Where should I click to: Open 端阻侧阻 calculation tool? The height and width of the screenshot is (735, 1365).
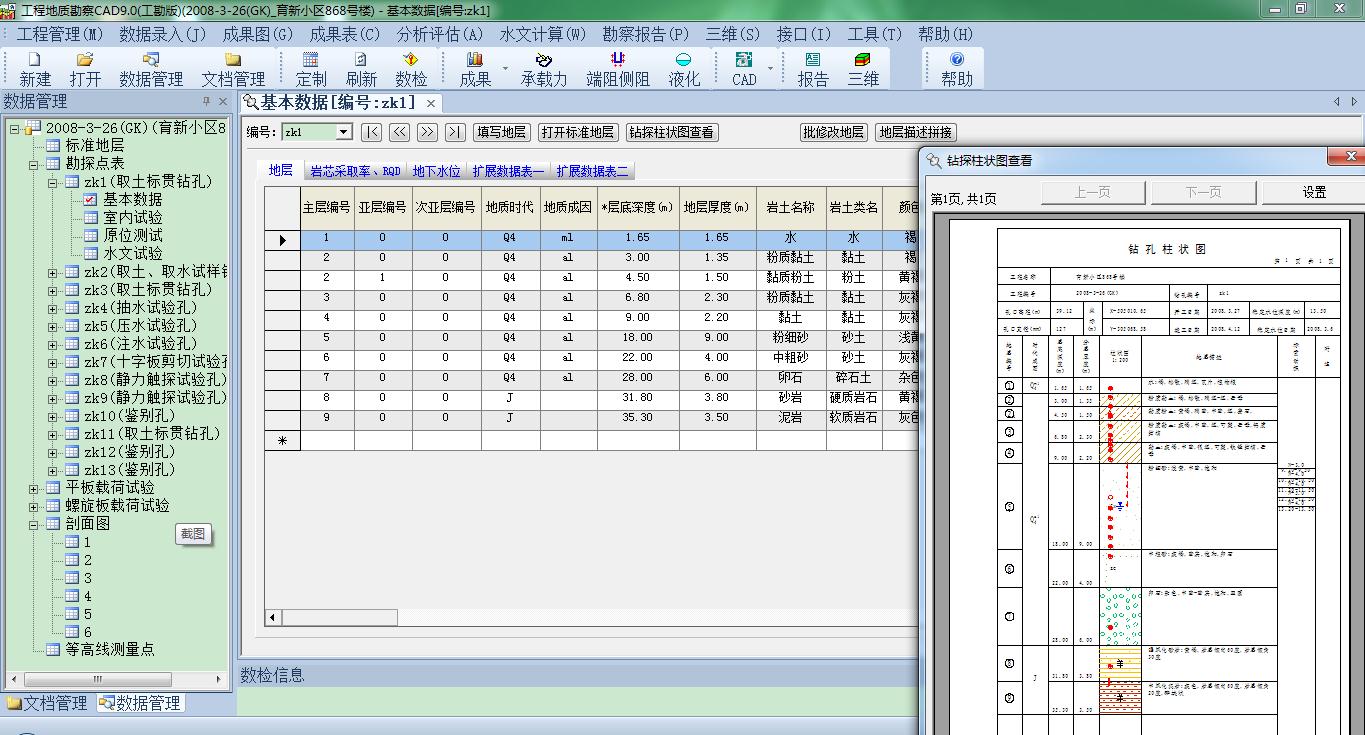pyautogui.click(x=618, y=69)
